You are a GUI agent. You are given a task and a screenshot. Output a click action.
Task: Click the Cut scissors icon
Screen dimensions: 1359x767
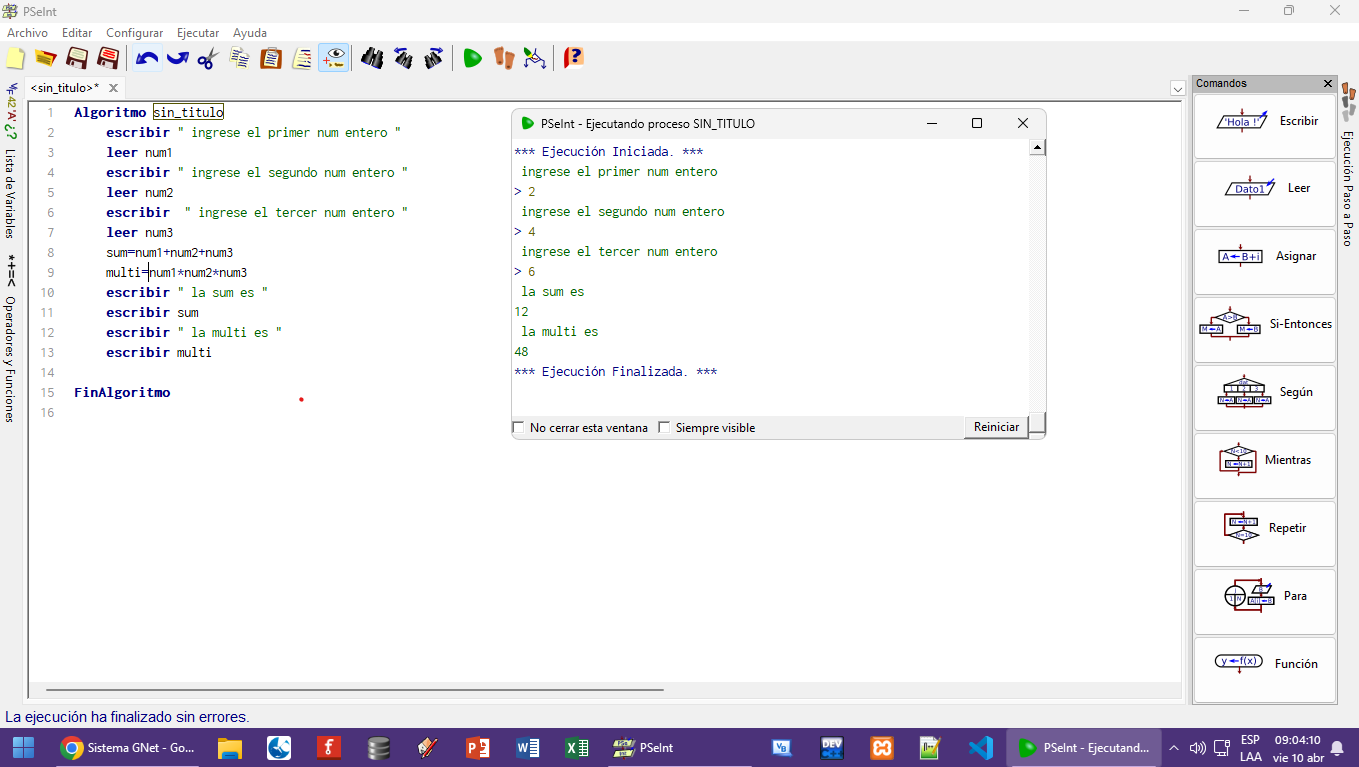coord(207,58)
